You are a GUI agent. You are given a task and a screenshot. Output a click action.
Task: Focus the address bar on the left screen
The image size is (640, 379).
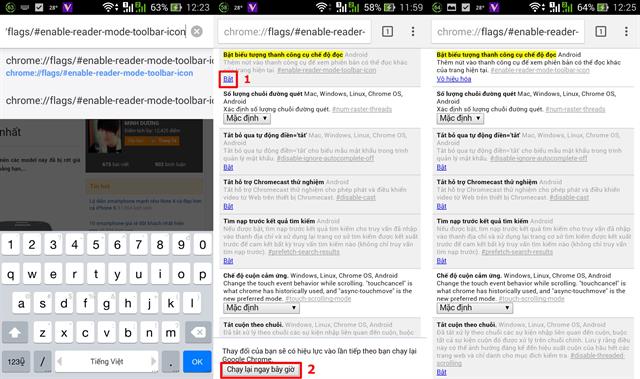click(96, 31)
